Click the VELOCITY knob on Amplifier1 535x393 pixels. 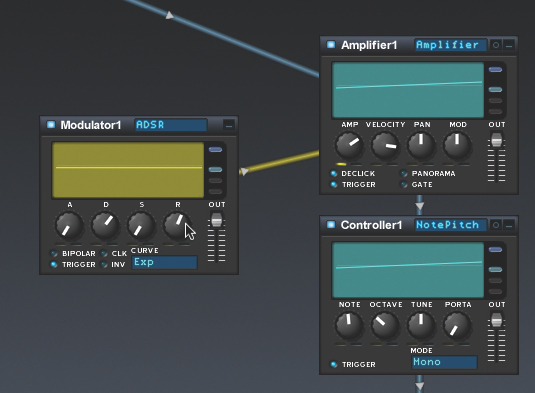385,146
